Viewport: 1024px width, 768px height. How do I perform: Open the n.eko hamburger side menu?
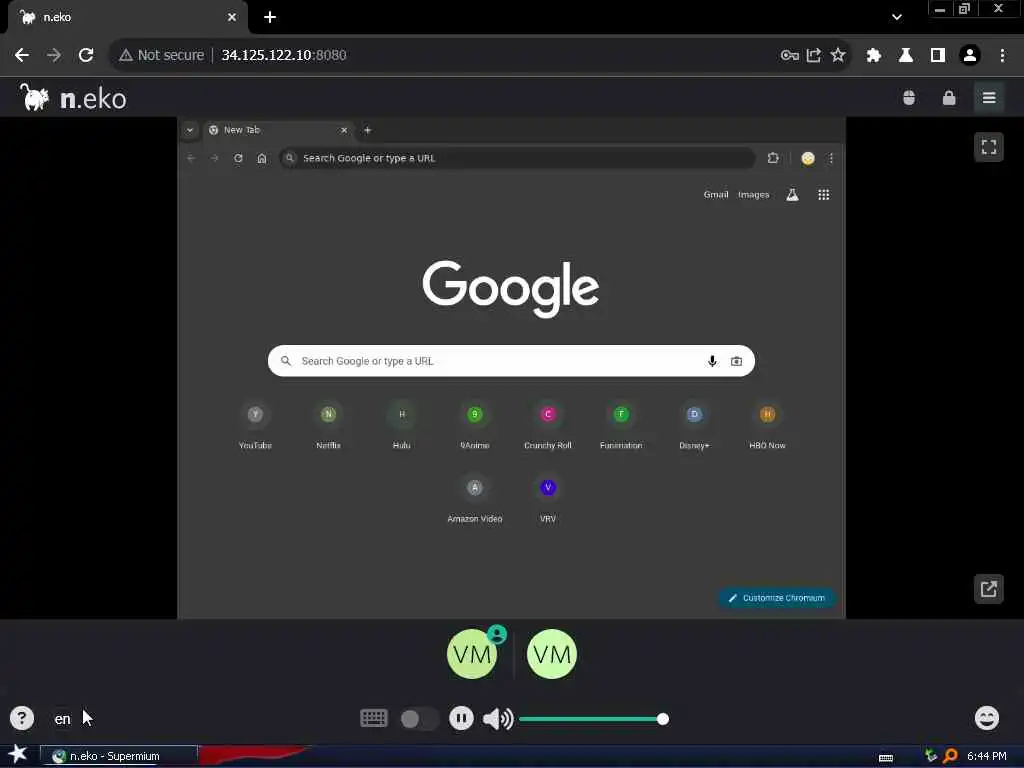(x=989, y=98)
